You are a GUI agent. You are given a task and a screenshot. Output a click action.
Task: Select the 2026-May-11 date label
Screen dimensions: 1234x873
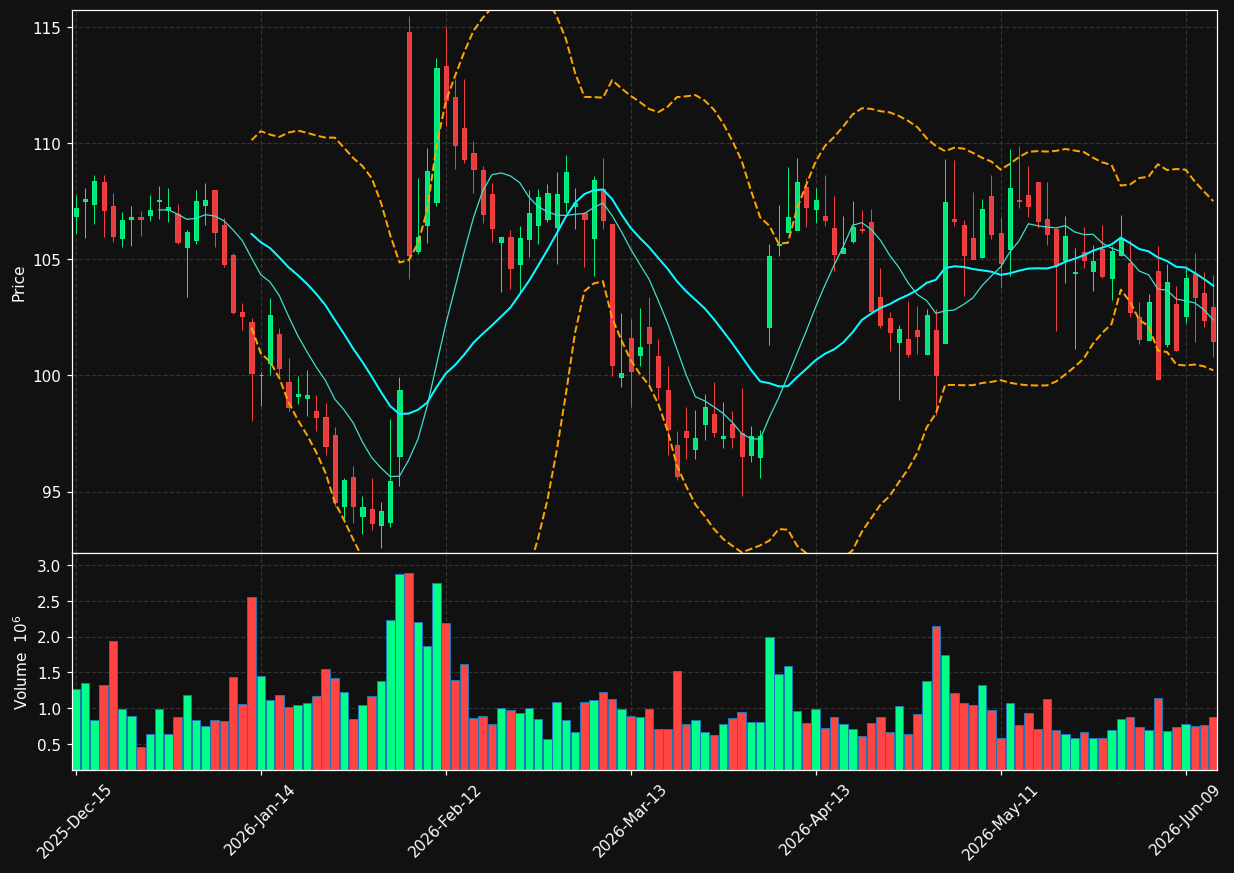1001,821
